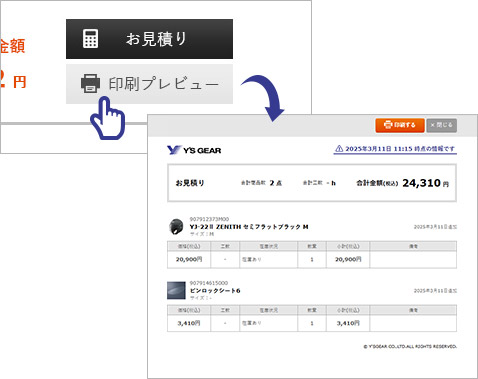Click the warning triangle icon beside timestamp
478x379 pixels.
[x=339, y=149]
